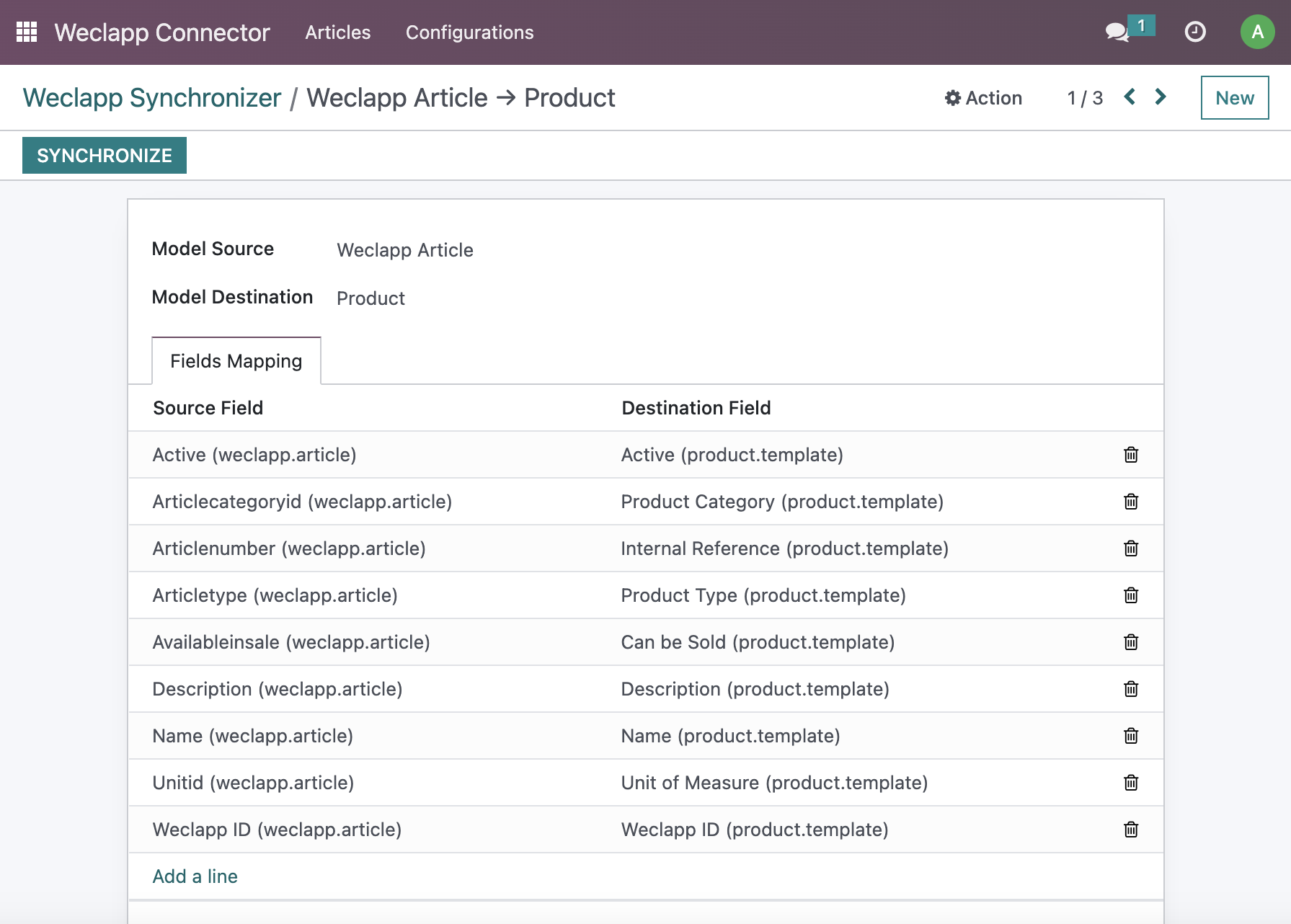Delete the Articlecategoryid mapping row

[x=1131, y=502]
